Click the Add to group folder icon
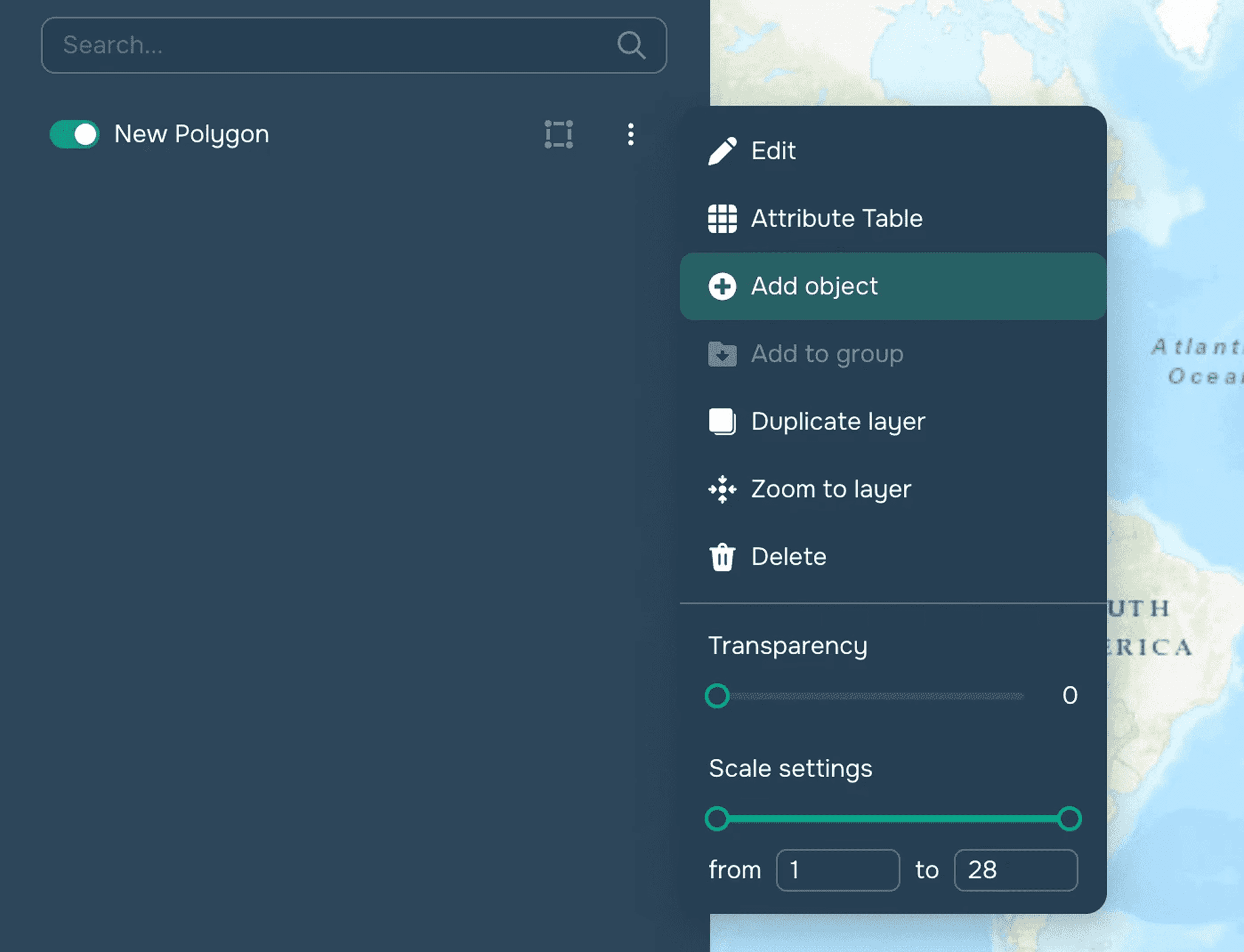Screen dimensions: 1244x952 722,354
